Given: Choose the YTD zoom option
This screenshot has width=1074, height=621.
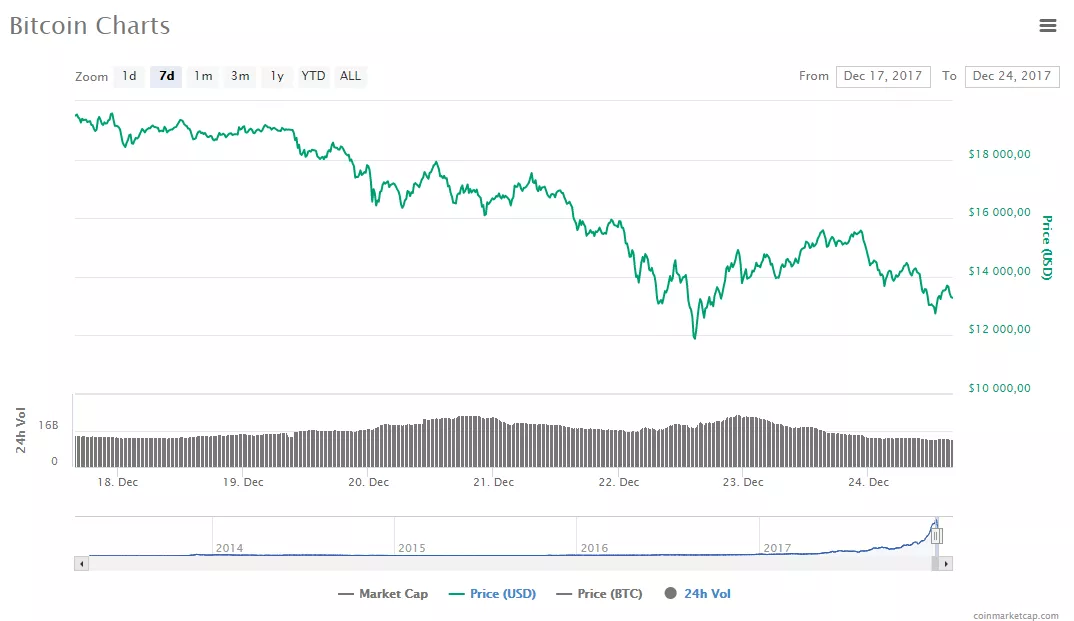Looking at the screenshot, I should click(313, 76).
